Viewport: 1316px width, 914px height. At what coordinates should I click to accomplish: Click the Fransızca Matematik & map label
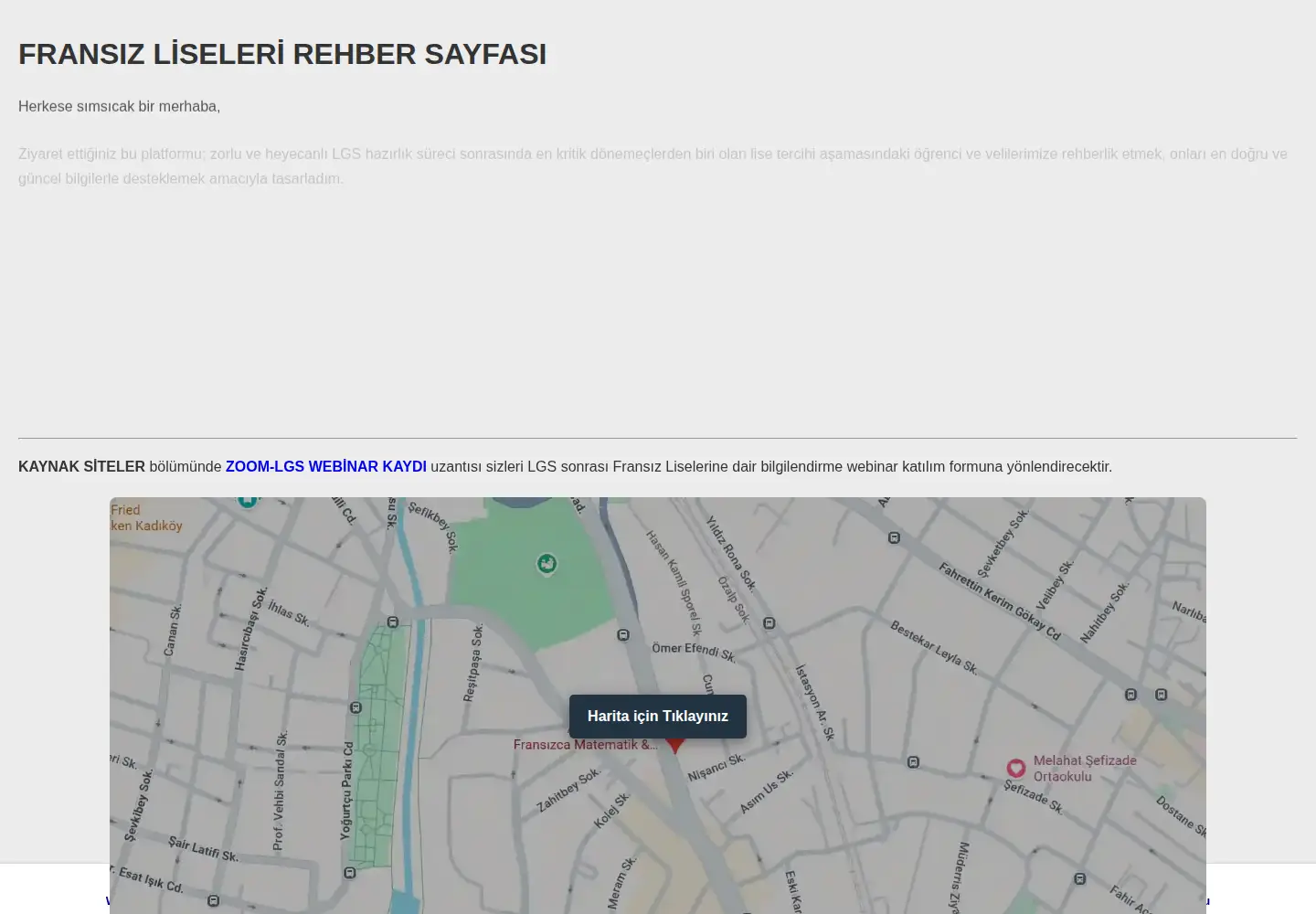tap(585, 745)
